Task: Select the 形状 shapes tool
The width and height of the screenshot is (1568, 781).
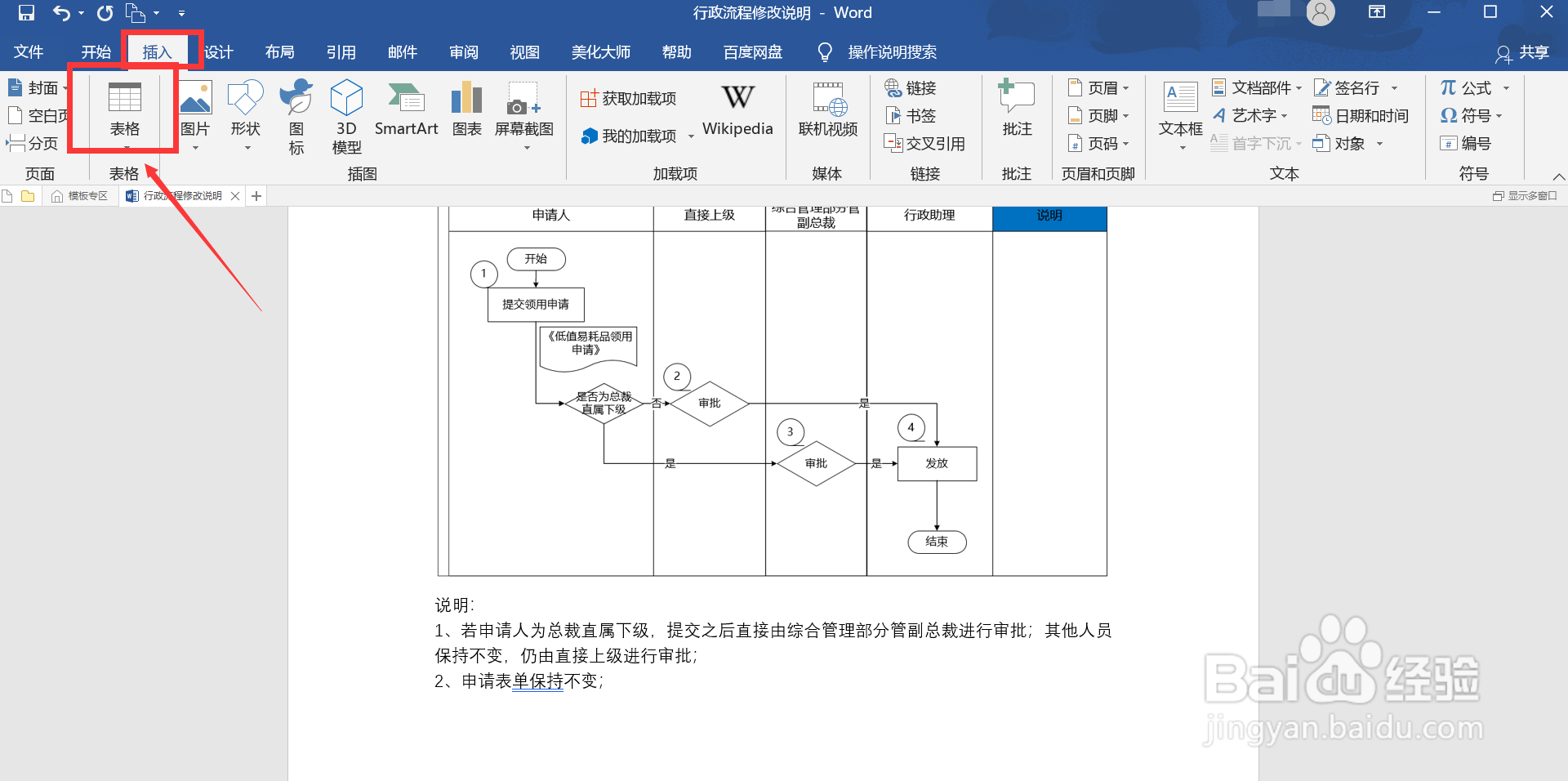Action: 245,109
